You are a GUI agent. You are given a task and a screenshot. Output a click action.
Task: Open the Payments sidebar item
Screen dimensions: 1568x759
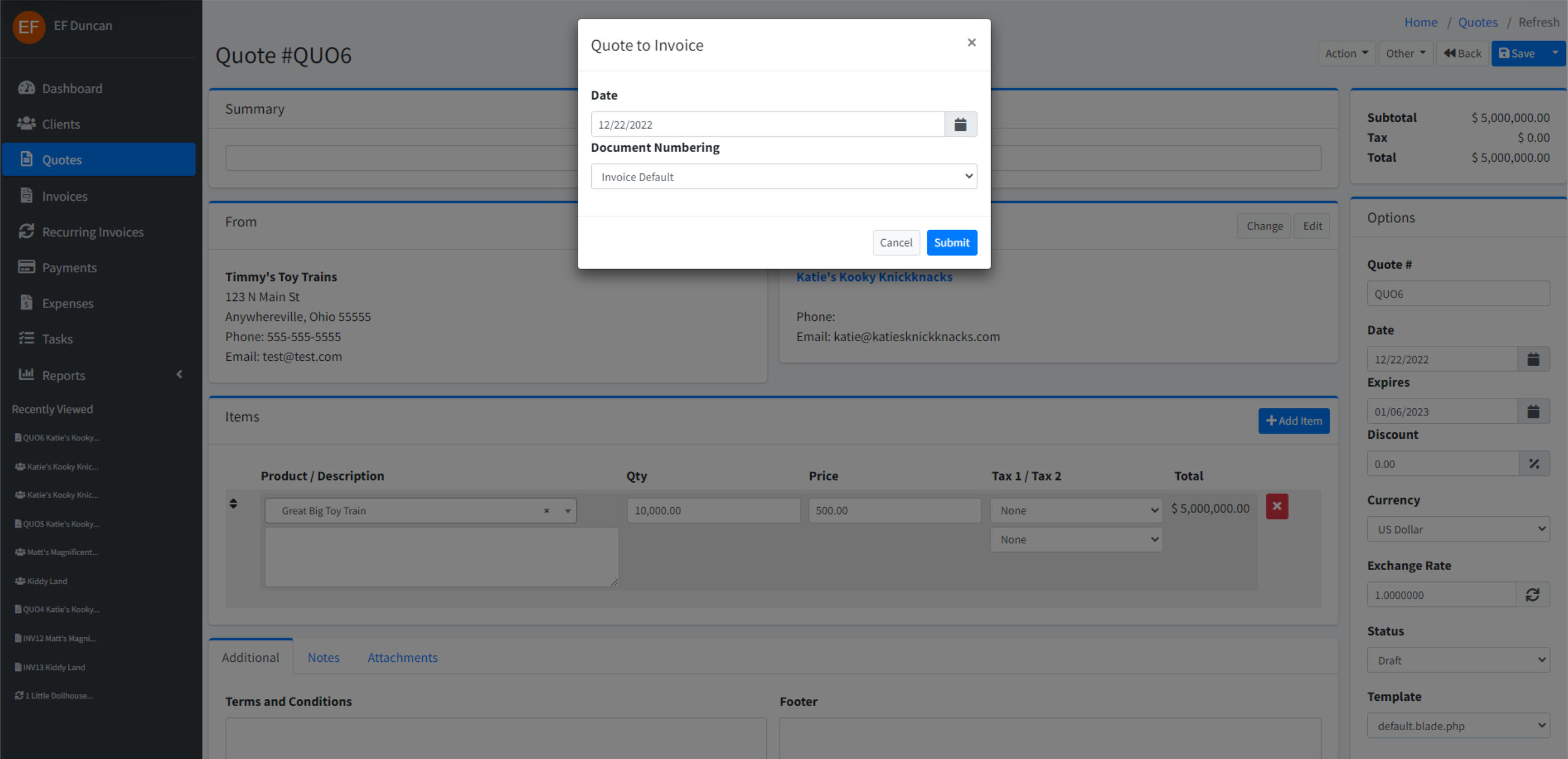click(x=69, y=268)
